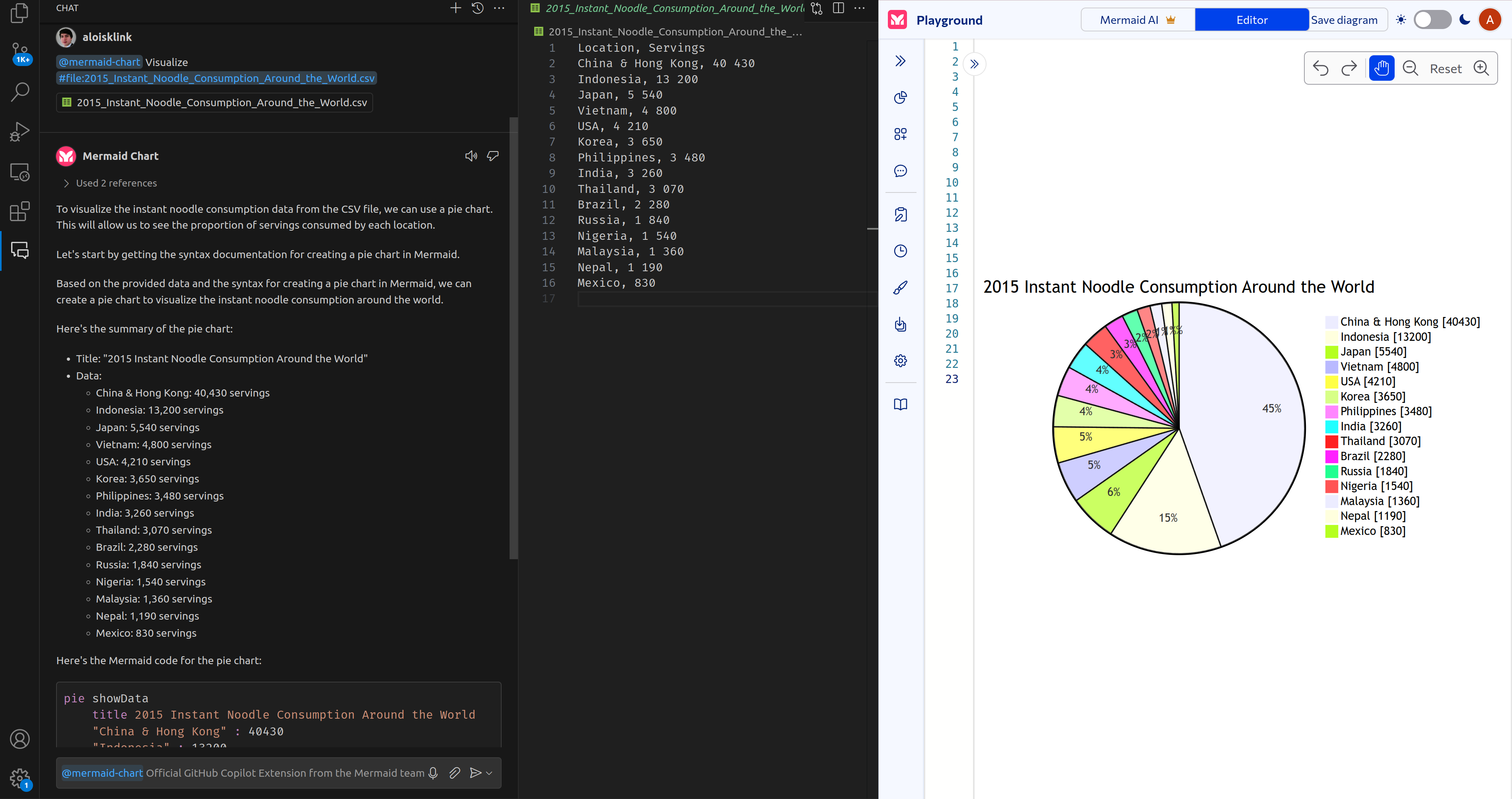Open the Accounts icon in activity bar
Screen dimensions: 1512x799
(19, 739)
